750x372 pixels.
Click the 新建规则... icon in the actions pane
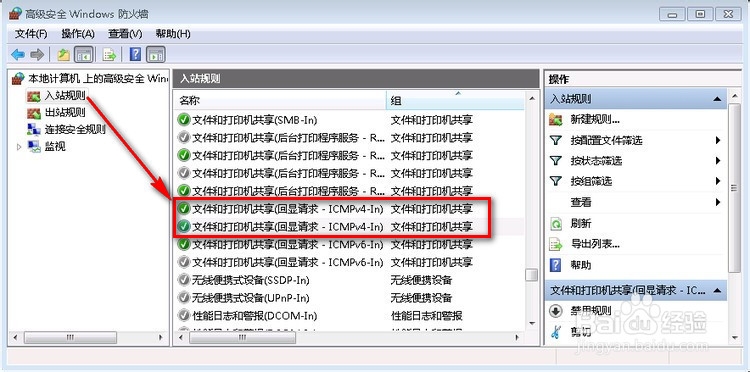point(555,120)
